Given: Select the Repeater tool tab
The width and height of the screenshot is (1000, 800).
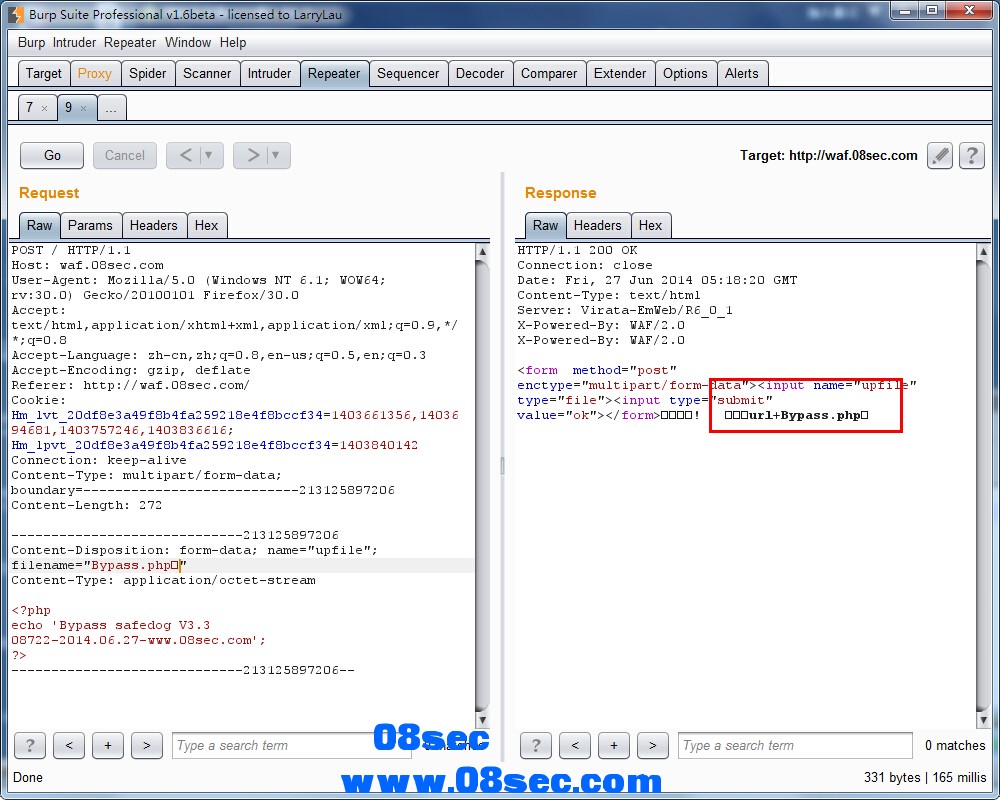Looking at the screenshot, I should 334,73.
